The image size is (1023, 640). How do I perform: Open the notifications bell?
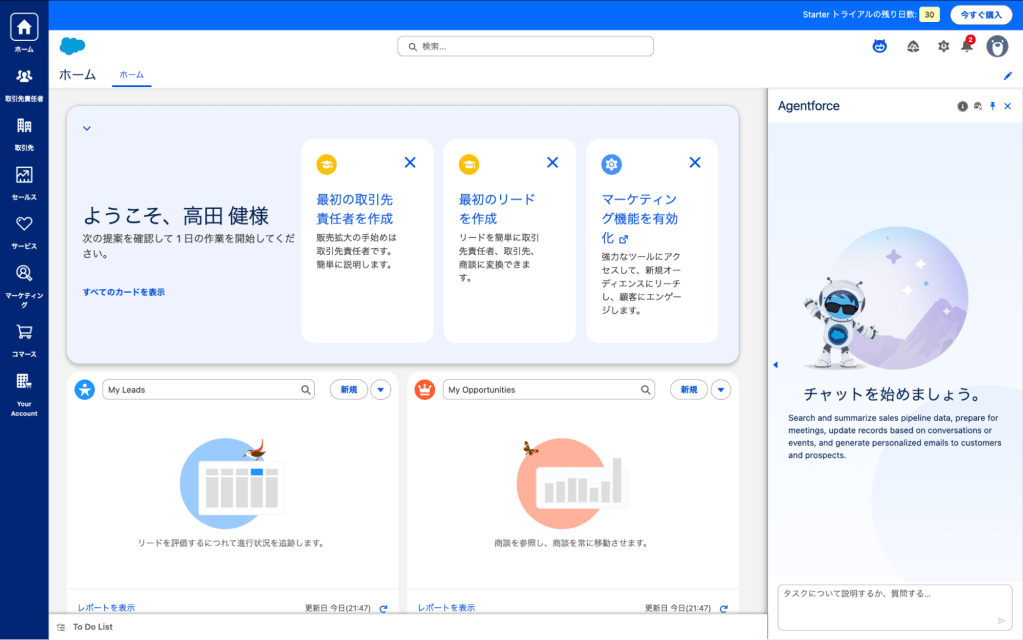tap(966, 46)
